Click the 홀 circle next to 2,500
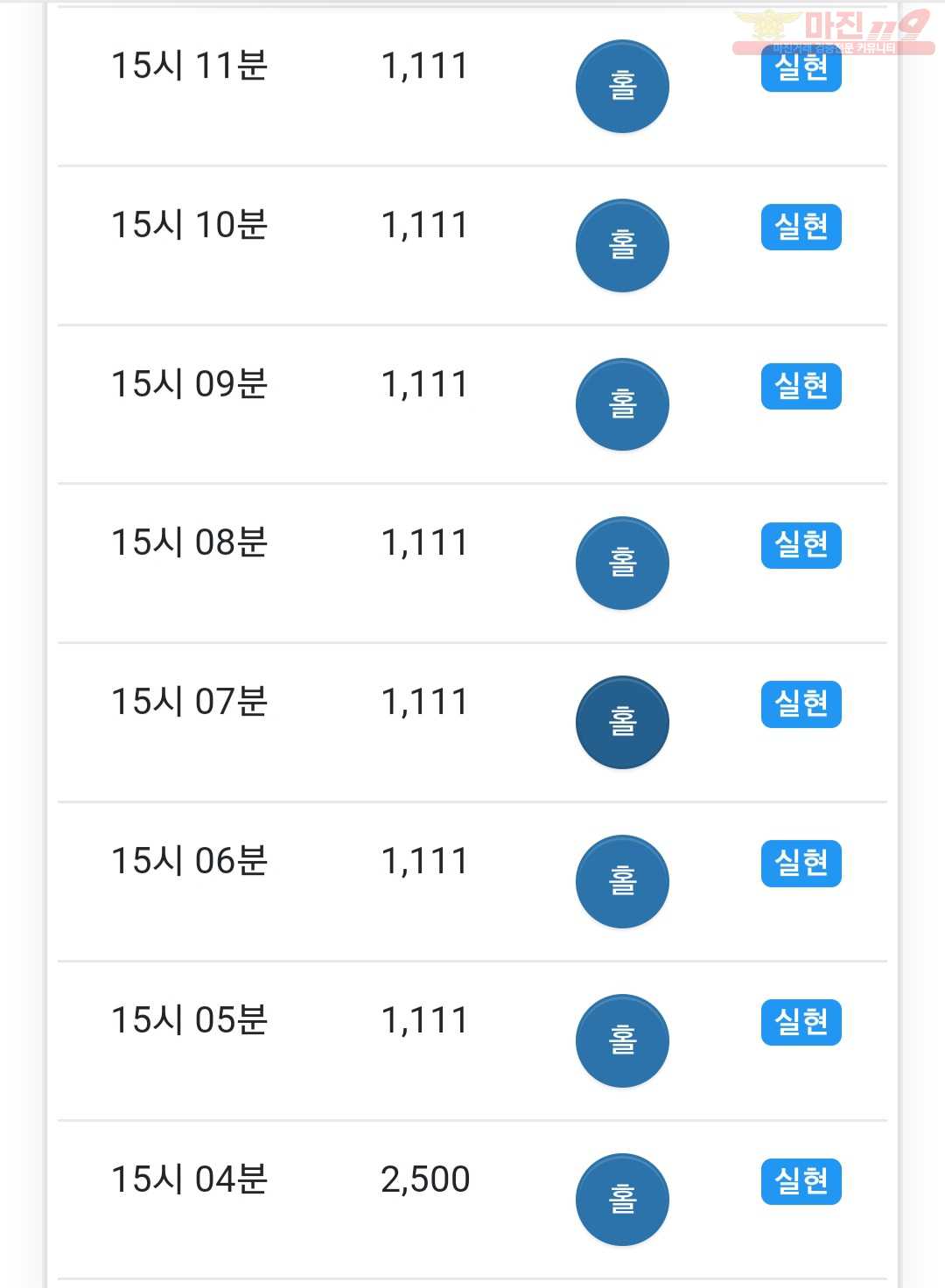The height and width of the screenshot is (1288, 945). click(622, 1200)
